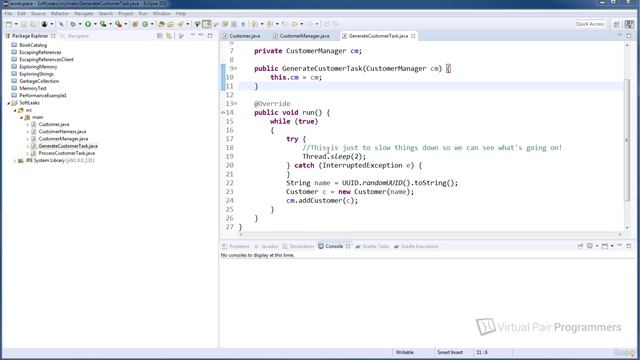Maximize the Console panel
The height and width of the screenshot is (360, 640).
[629, 246]
